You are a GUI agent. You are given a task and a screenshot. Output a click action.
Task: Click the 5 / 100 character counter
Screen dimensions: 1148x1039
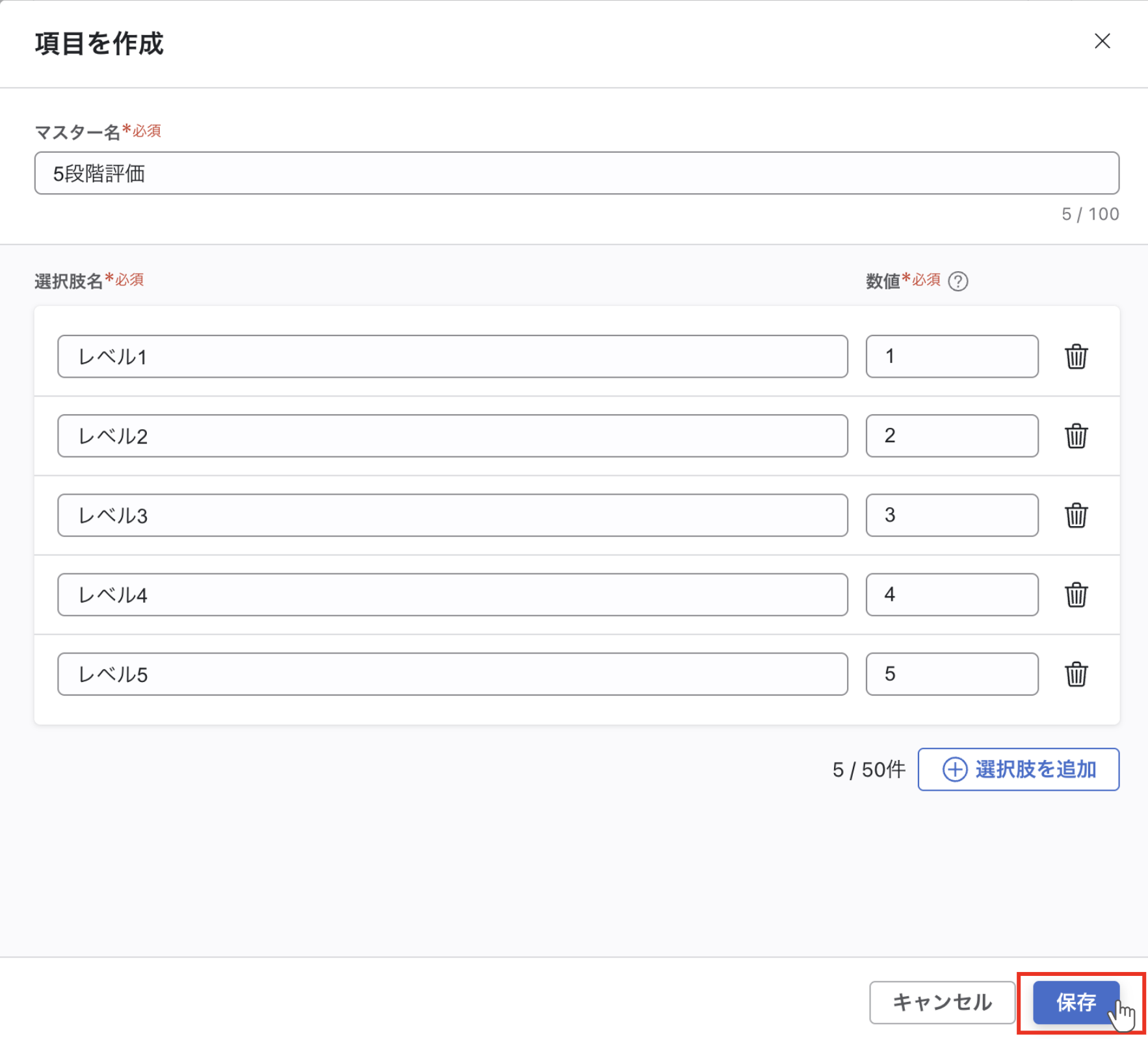pos(1090,214)
